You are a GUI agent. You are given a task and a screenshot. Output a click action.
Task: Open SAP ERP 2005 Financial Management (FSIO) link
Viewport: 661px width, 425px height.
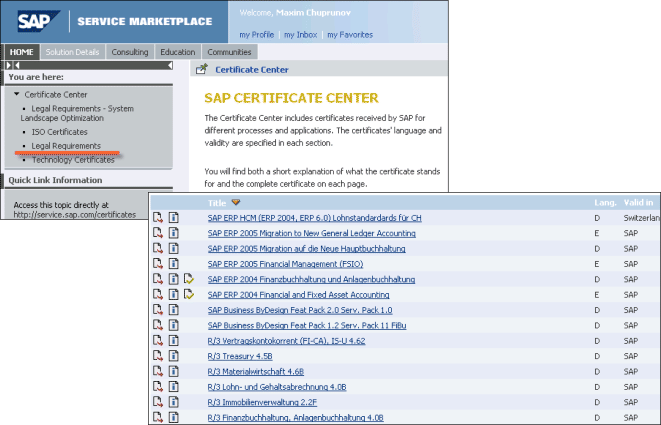coord(285,264)
